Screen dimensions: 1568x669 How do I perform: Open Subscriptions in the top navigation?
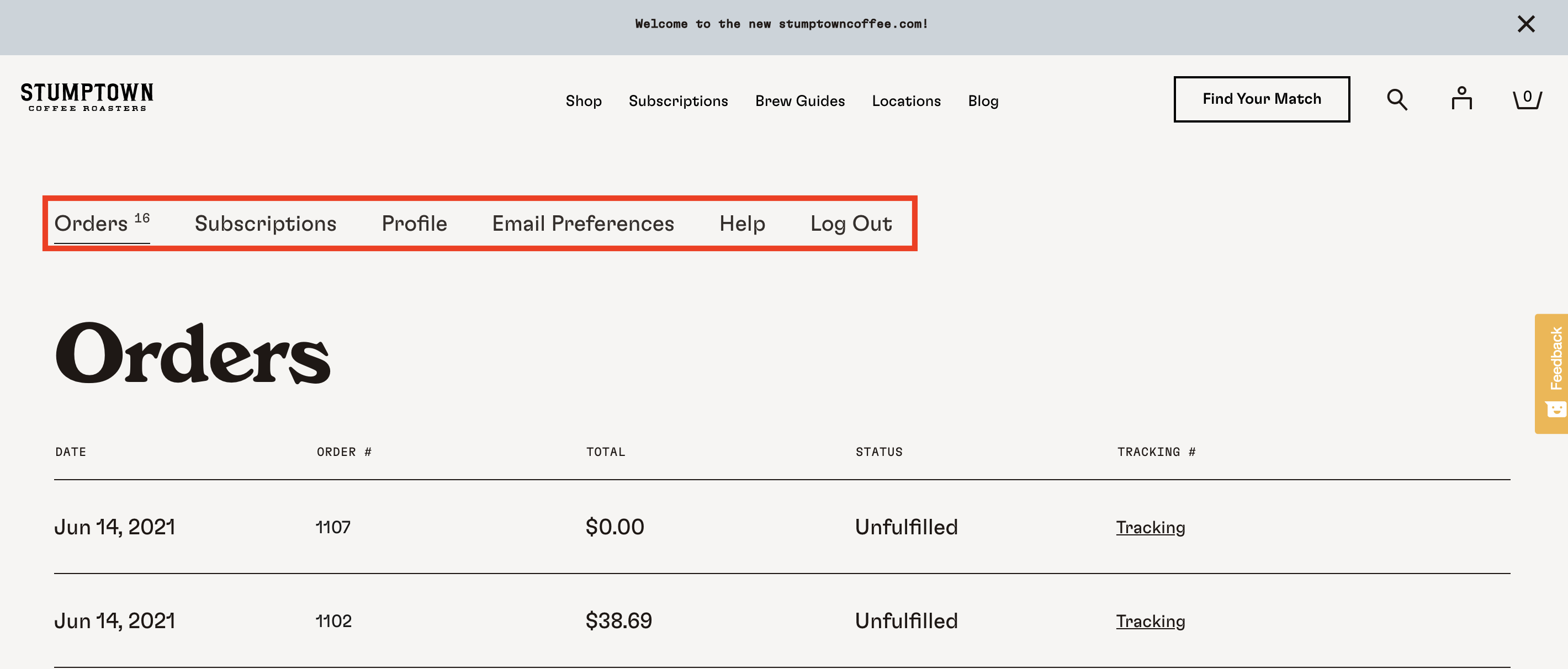coord(678,100)
